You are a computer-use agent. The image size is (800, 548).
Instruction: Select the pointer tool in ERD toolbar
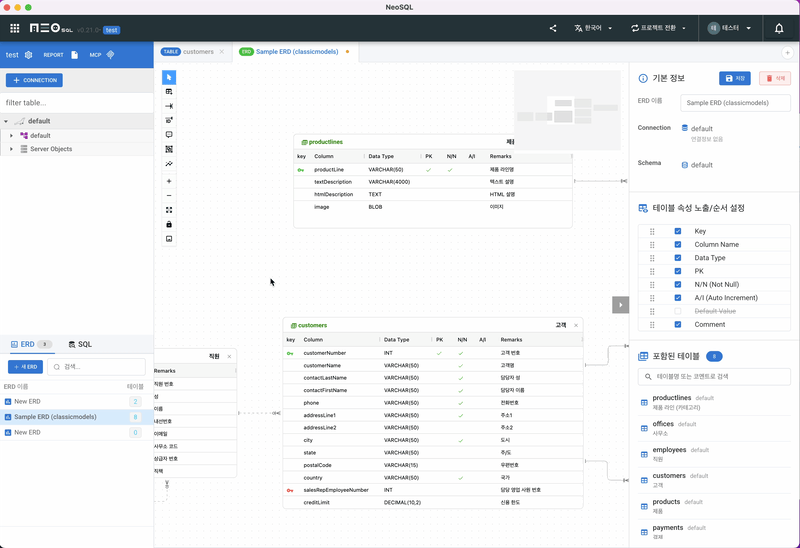pos(169,77)
